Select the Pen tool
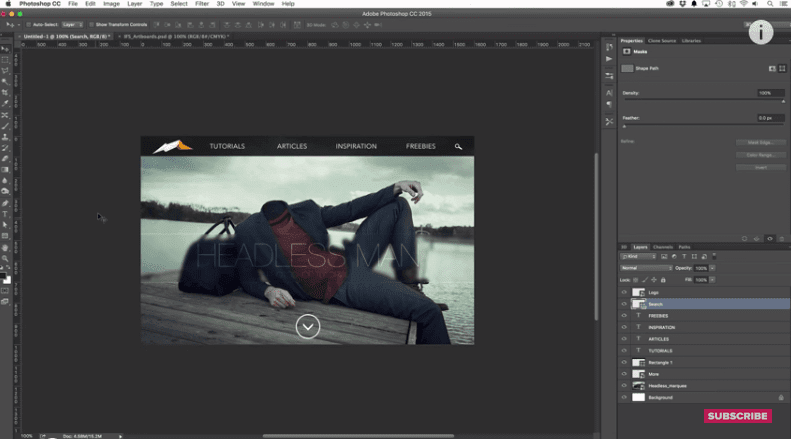Viewport: 791px width, 439px height. tap(5, 203)
